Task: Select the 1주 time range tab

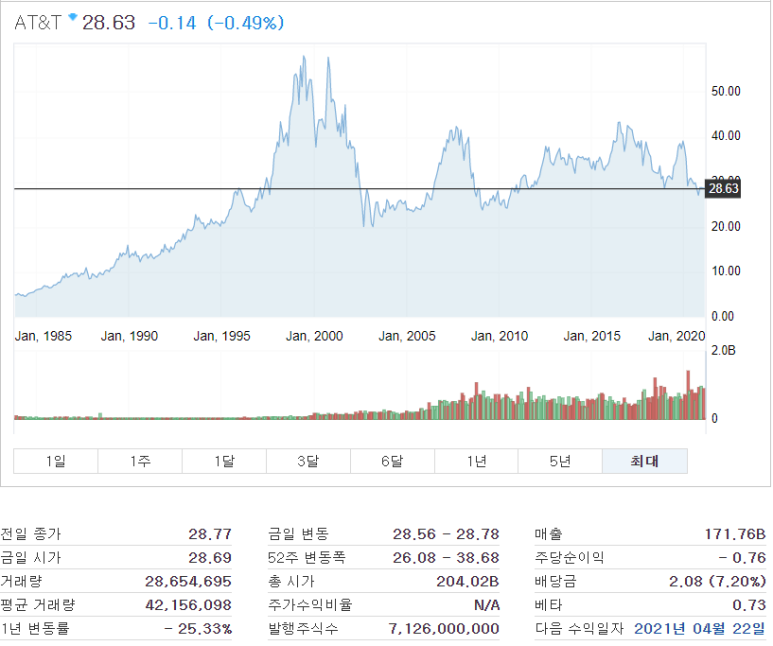Action: [x=140, y=461]
